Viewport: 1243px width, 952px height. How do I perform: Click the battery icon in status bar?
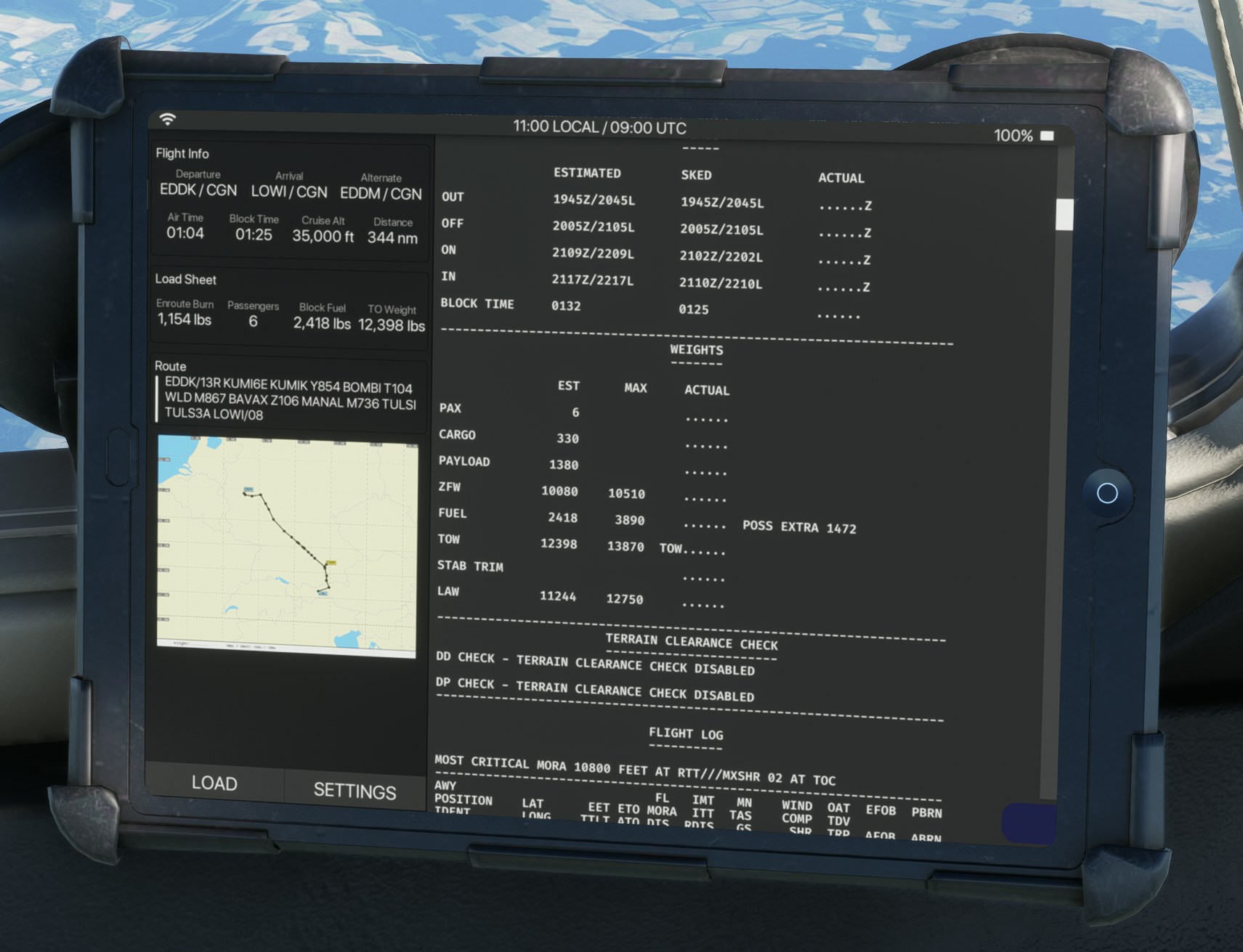pyautogui.click(x=1047, y=136)
